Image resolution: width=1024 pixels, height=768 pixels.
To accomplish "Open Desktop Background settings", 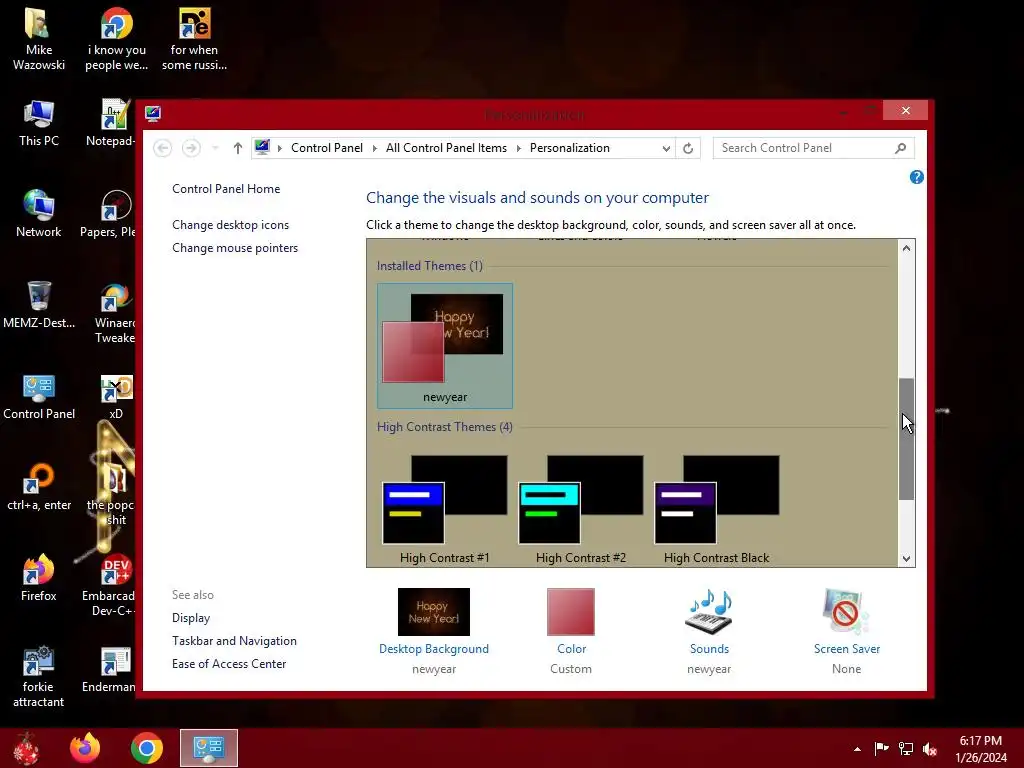I will coord(434,631).
